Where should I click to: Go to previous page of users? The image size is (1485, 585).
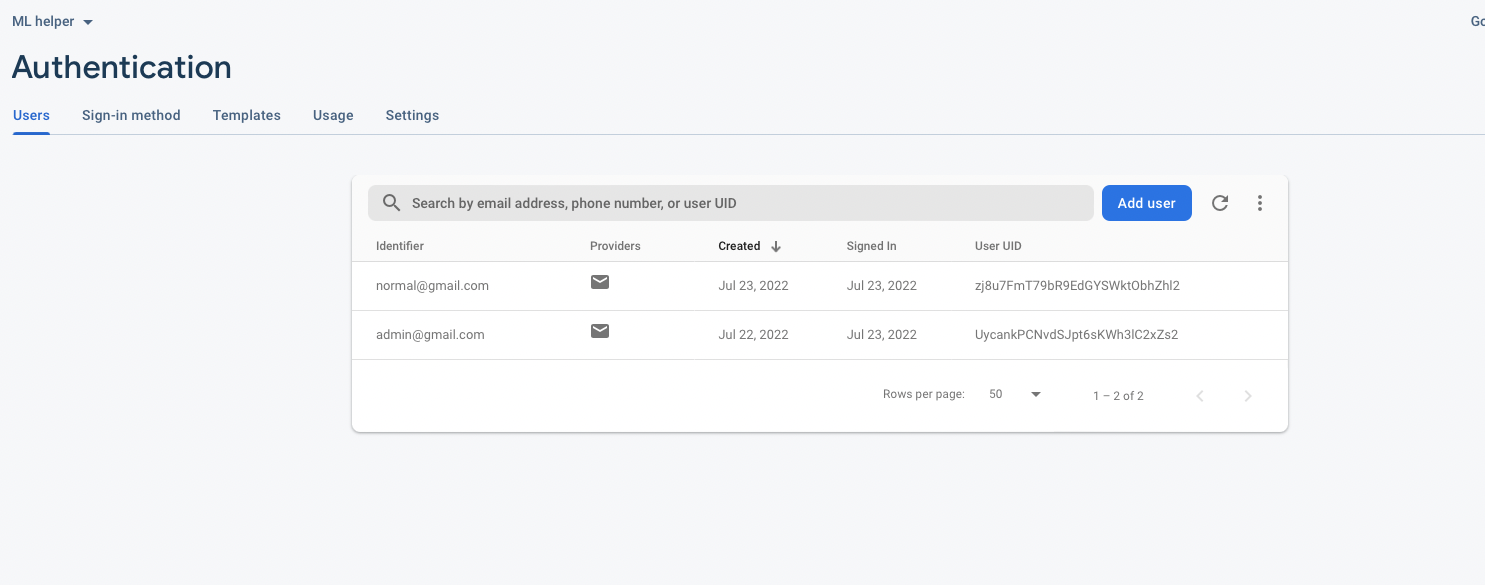[x=1200, y=396]
